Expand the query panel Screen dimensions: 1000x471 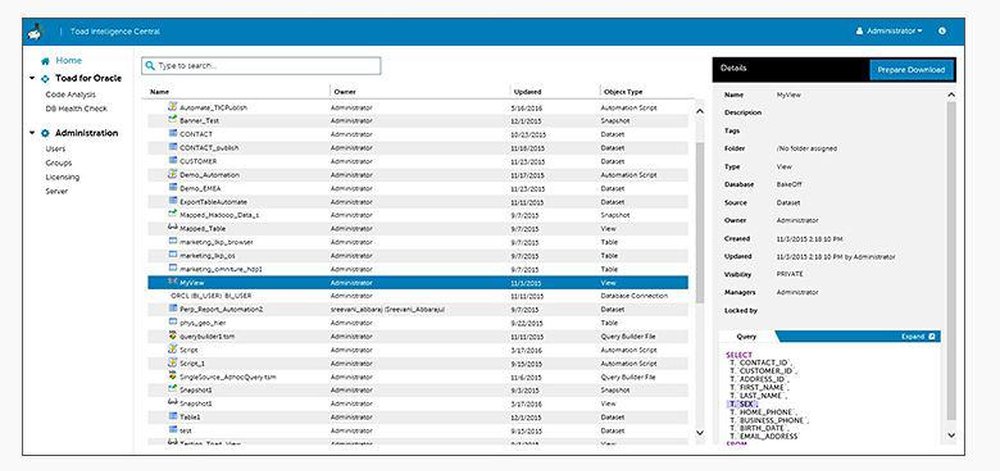click(x=918, y=337)
